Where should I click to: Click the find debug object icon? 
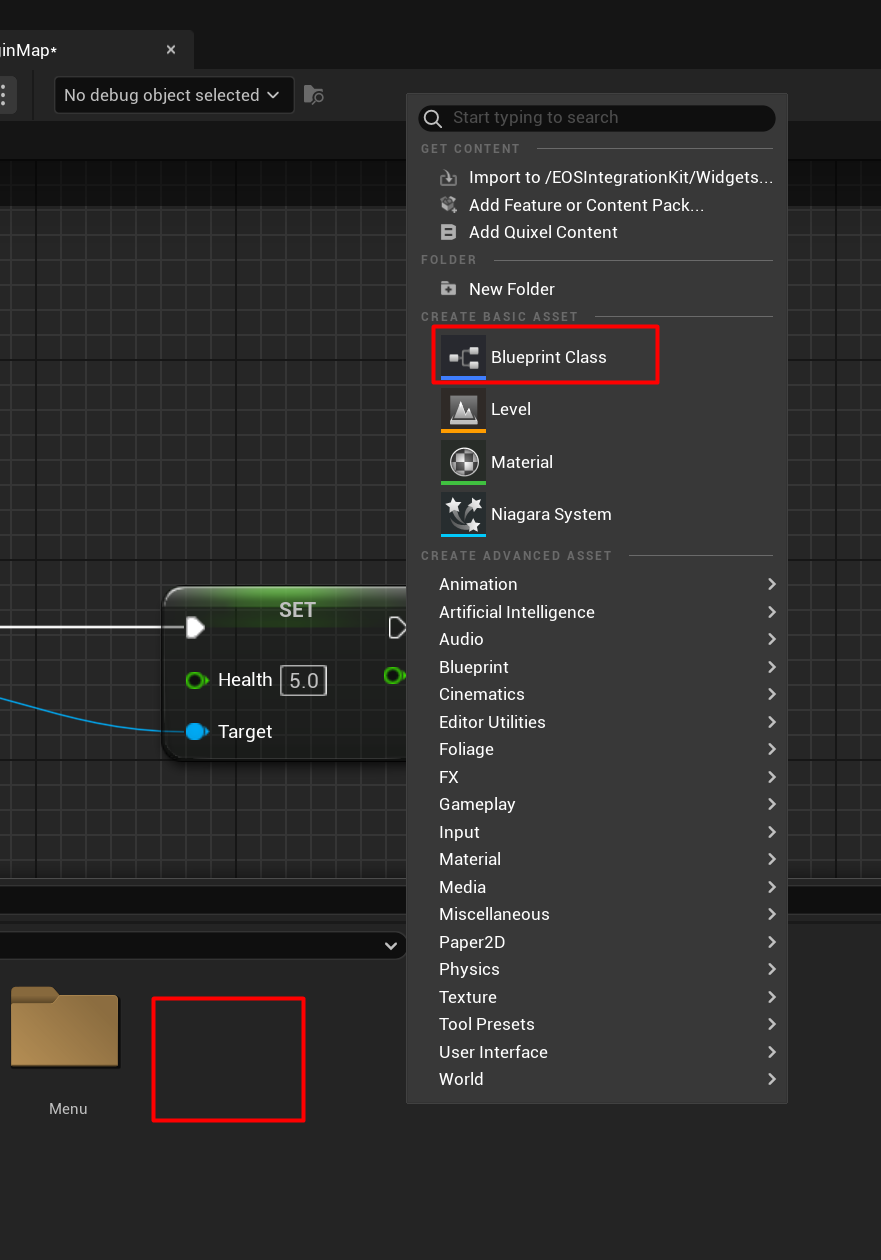[x=314, y=95]
